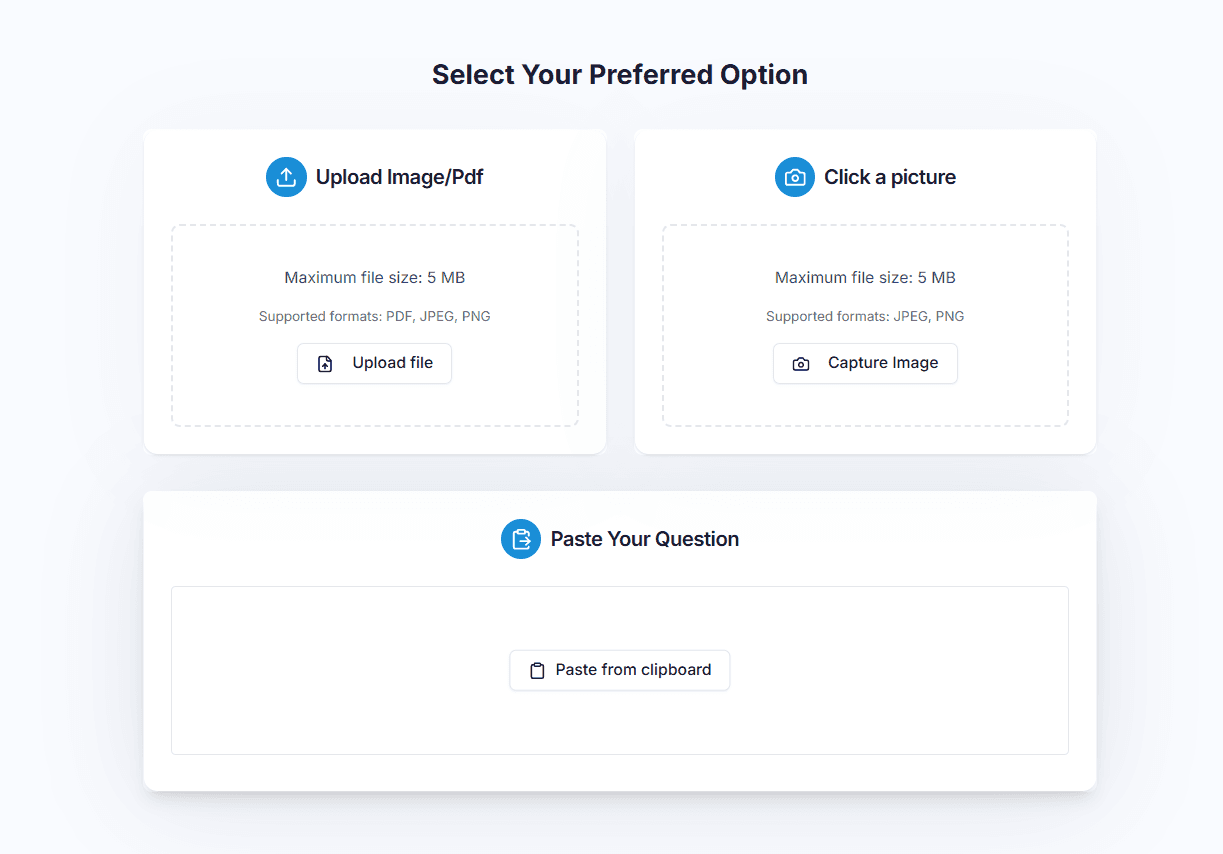This screenshot has height=854, width=1223.
Task: Click the Paste Your Question heading
Action: [x=645, y=539]
